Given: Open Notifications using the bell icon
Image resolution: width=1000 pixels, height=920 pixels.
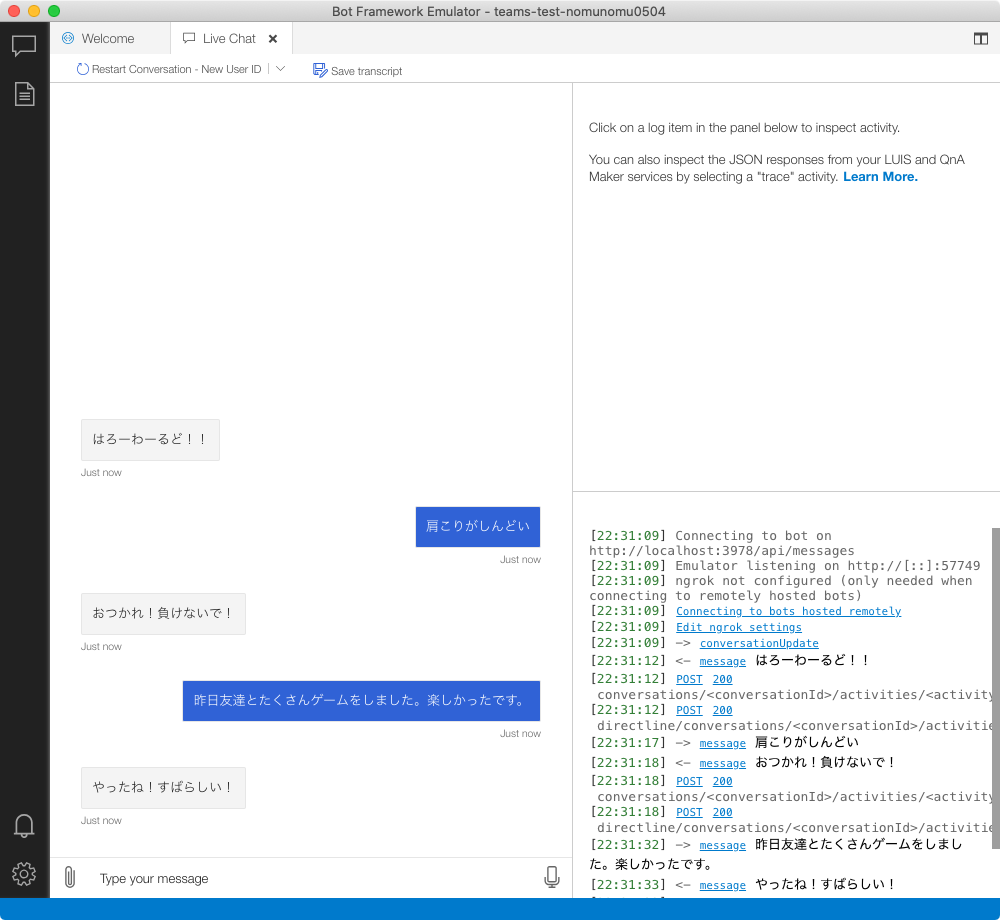Looking at the screenshot, I should 24,826.
